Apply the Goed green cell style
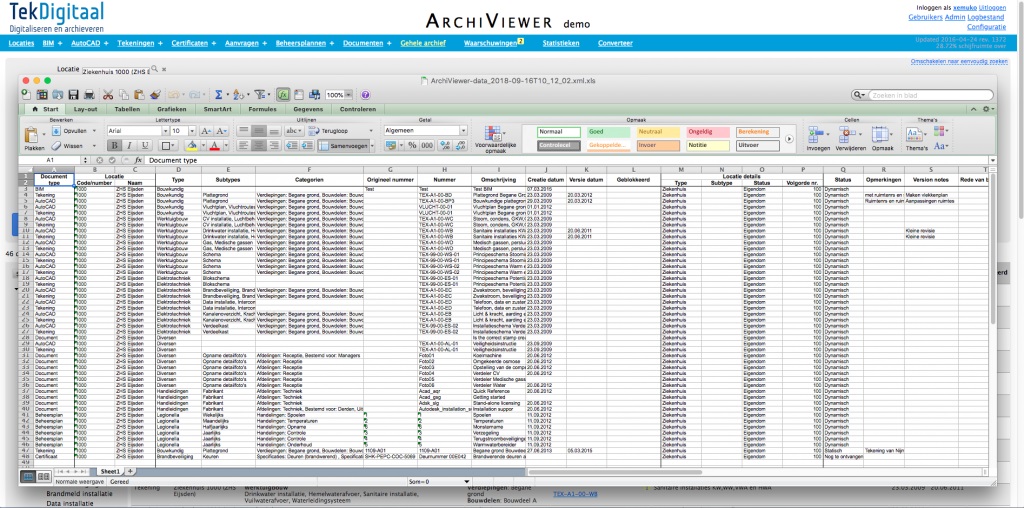This screenshot has height=508, width=1024. pyautogui.click(x=608, y=132)
